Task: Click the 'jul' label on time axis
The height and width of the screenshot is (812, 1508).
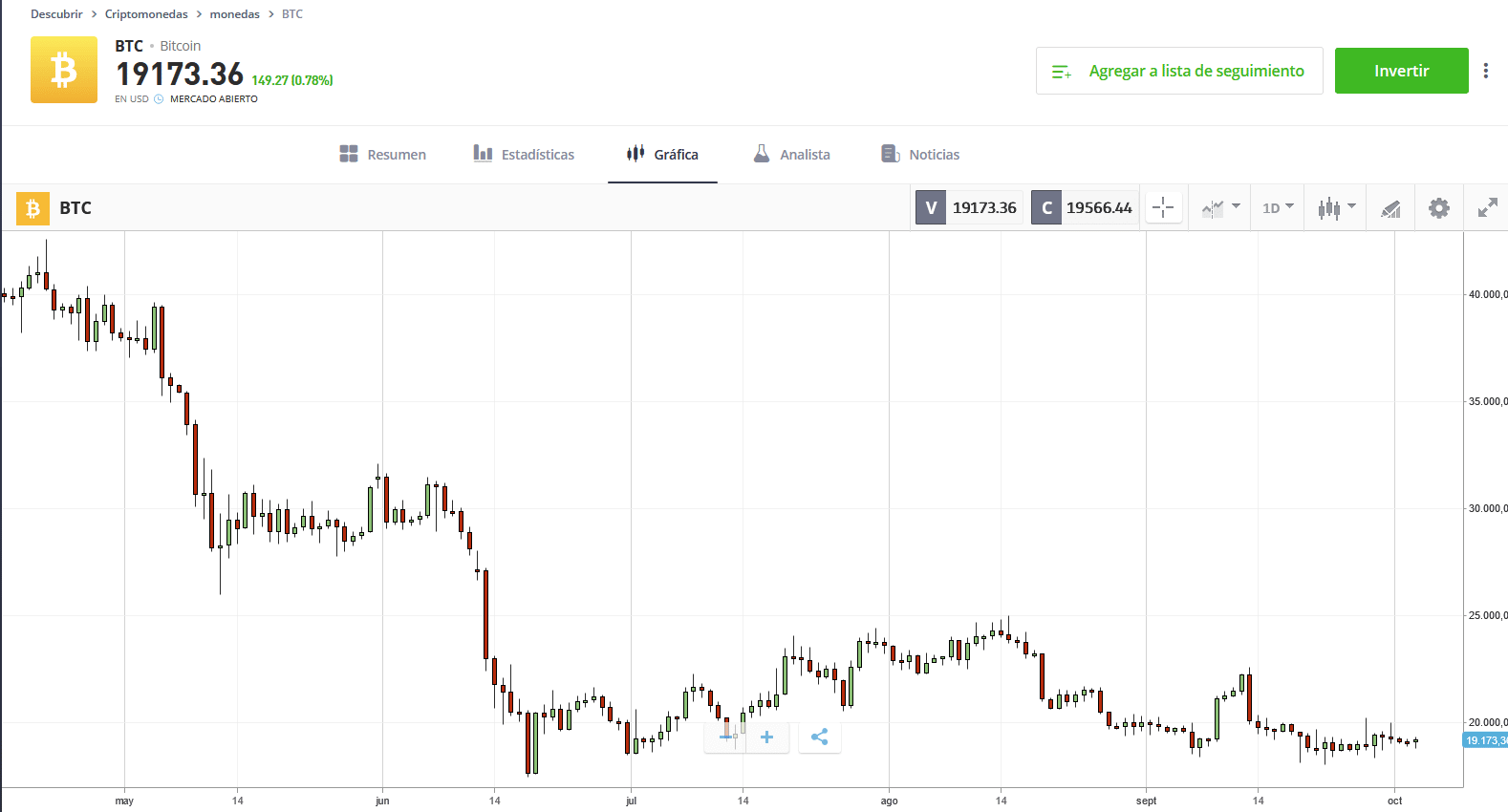Action: [631, 801]
